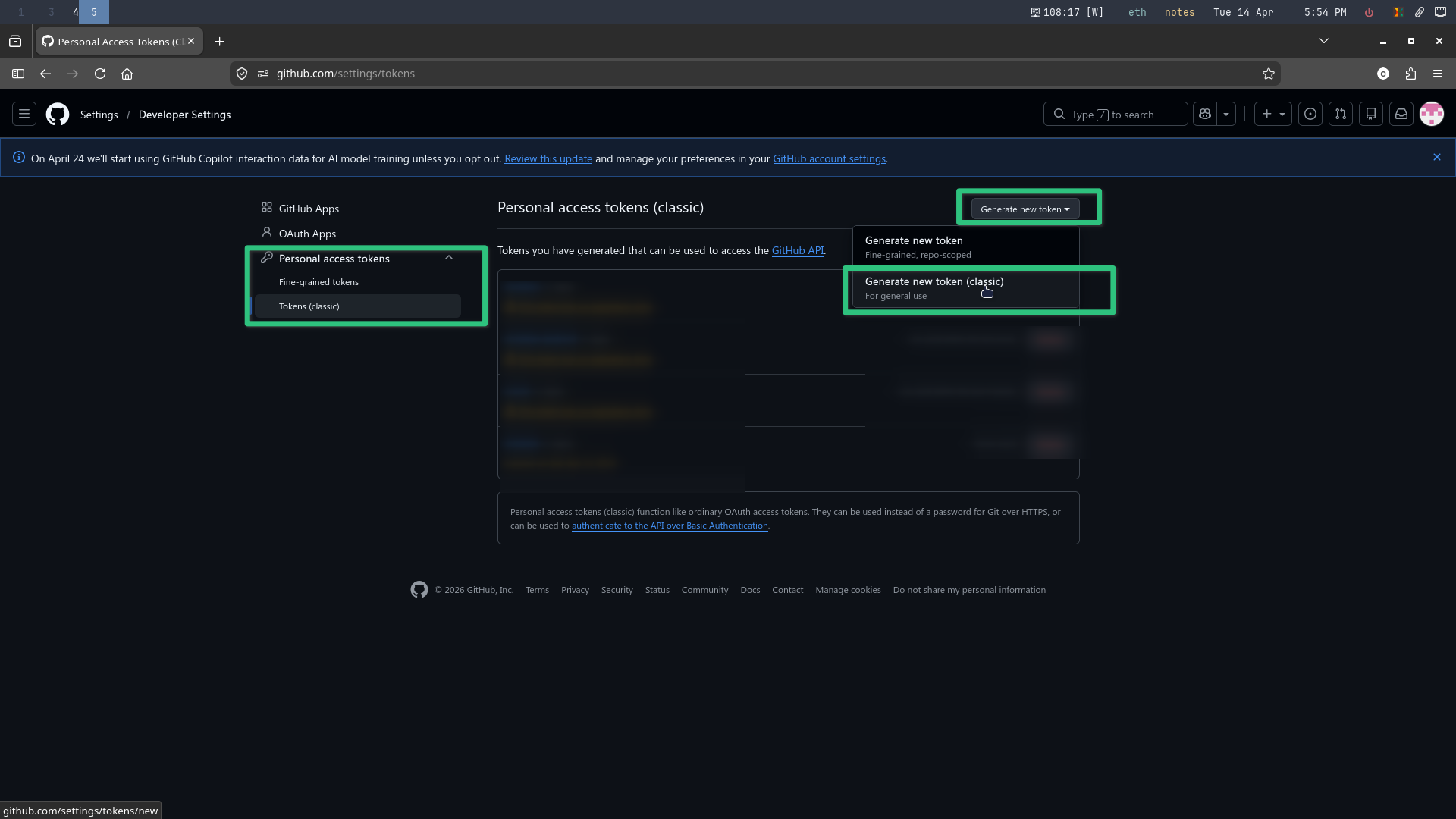Open Community footer link
This screenshot has width=1456, height=819.
click(x=704, y=590)
